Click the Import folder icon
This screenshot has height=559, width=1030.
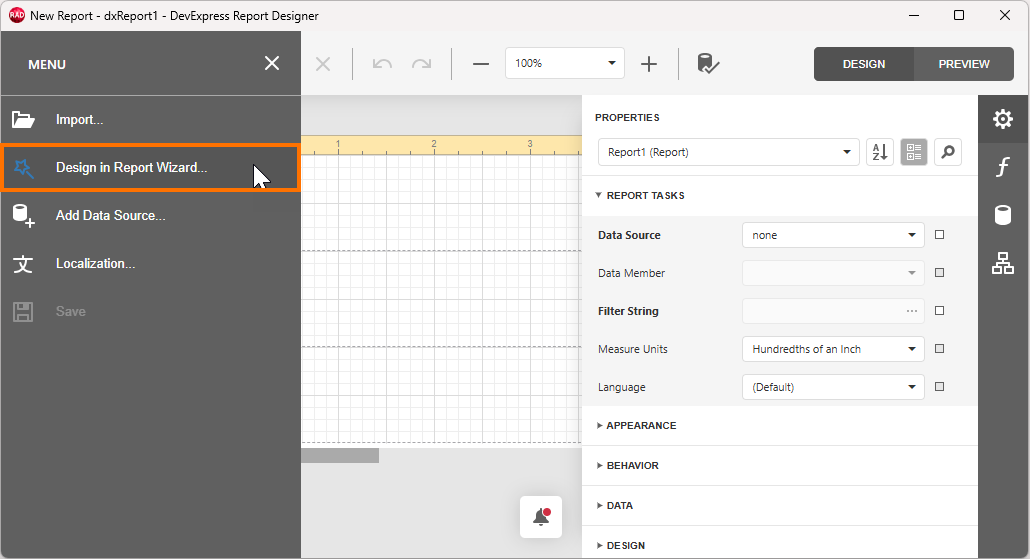[x=23, y=120]
